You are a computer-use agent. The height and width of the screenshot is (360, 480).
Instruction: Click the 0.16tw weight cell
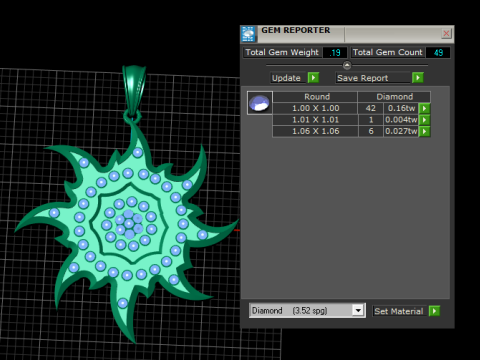click(401, 108)
